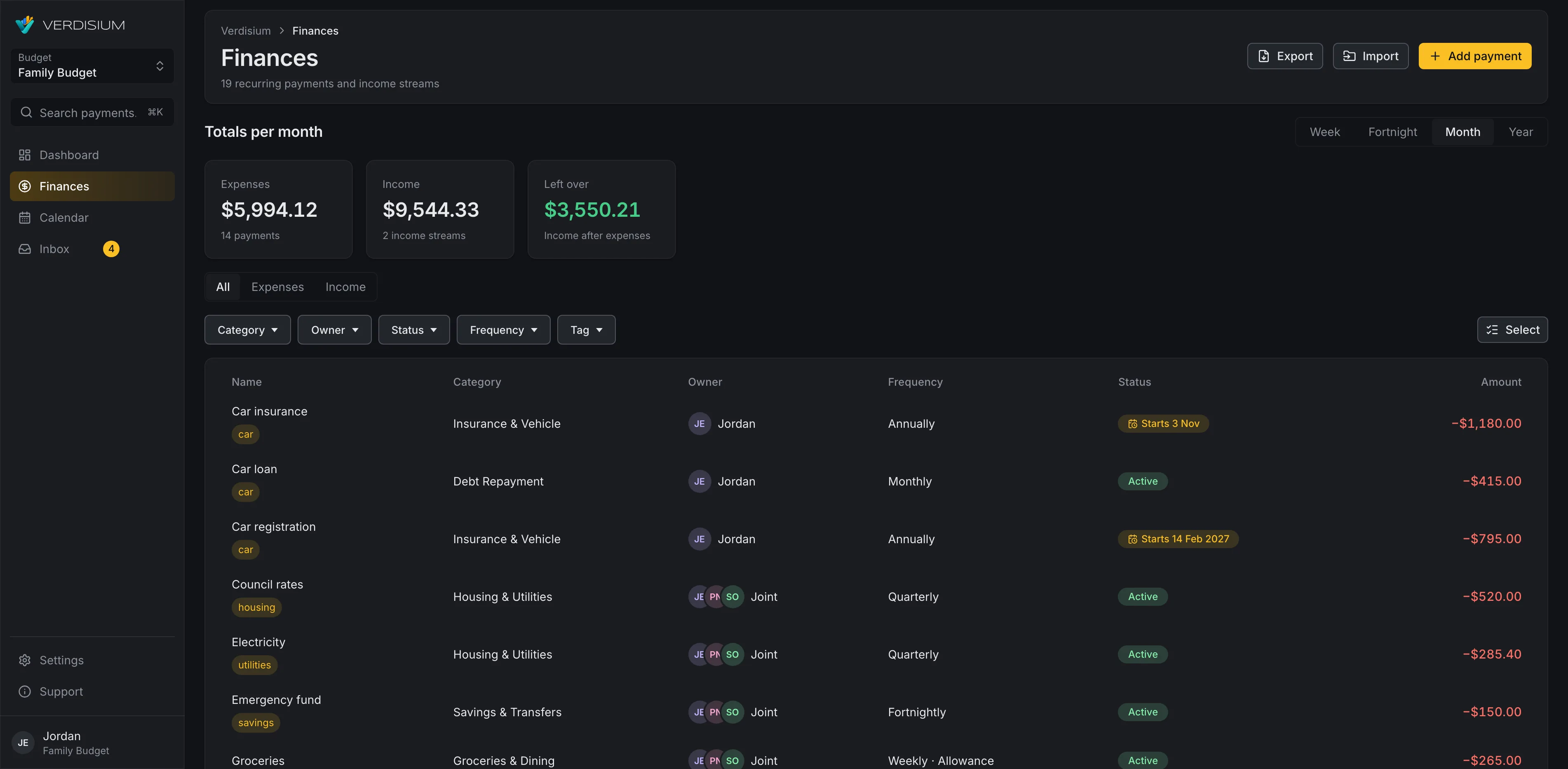
Task: Click the Expenses total card
Action: coord(279,209)
